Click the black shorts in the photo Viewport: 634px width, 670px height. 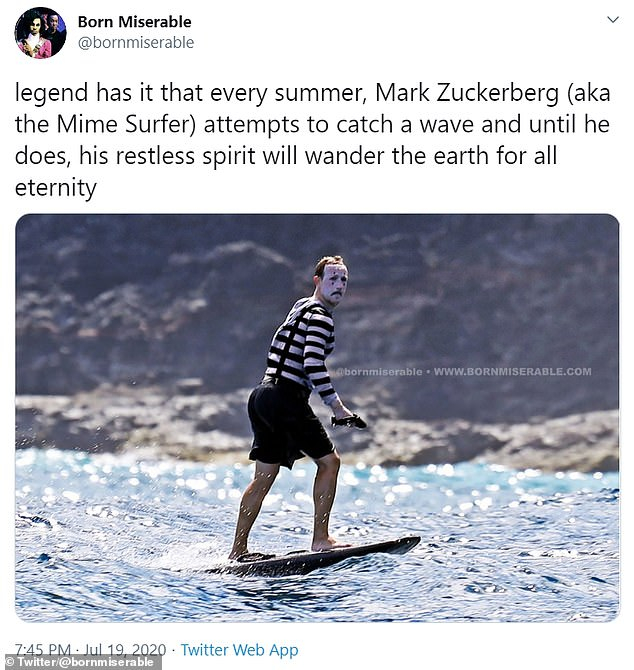pyautogui.click(x=290, y=424)
